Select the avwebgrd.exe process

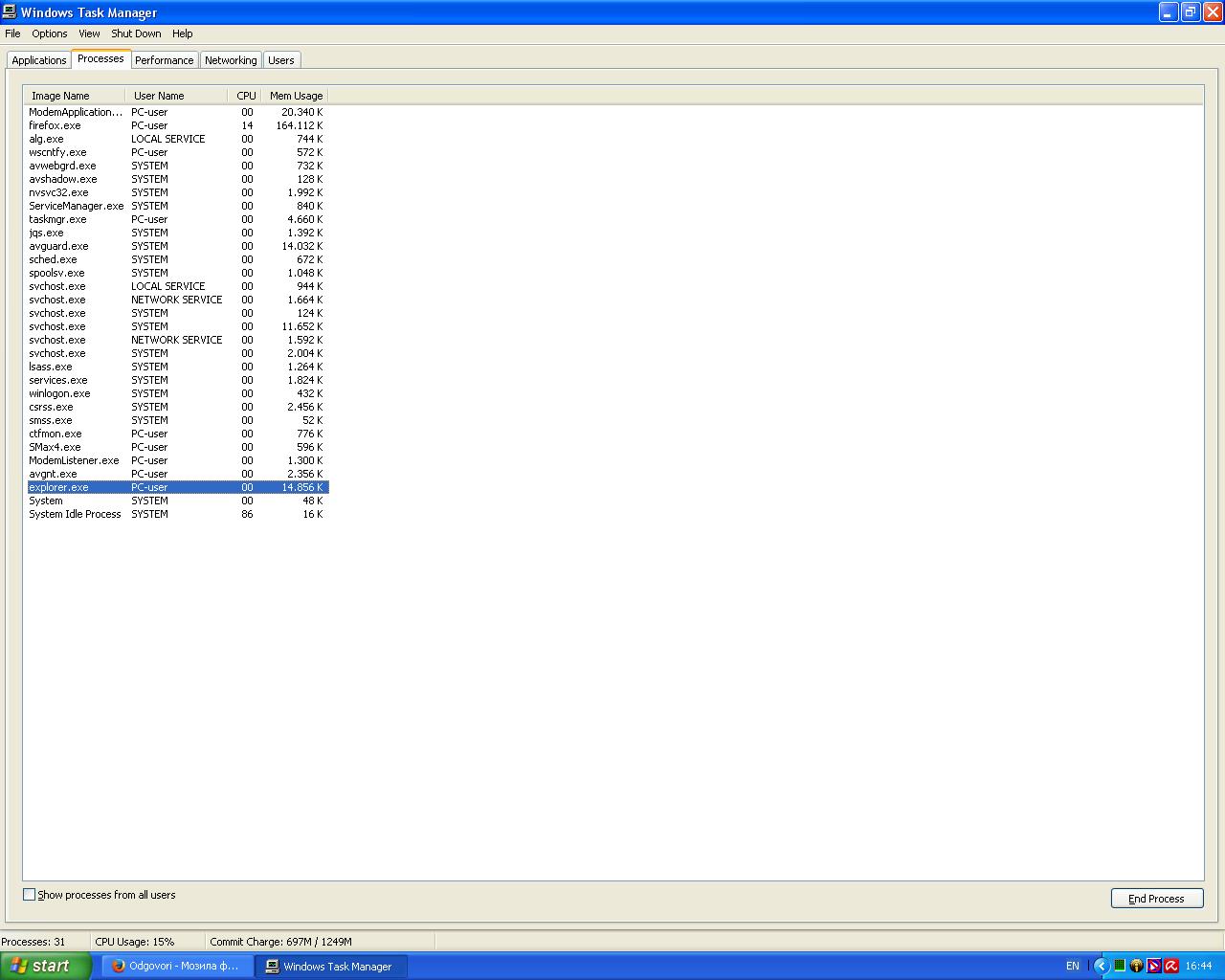[x=177, y=166]
